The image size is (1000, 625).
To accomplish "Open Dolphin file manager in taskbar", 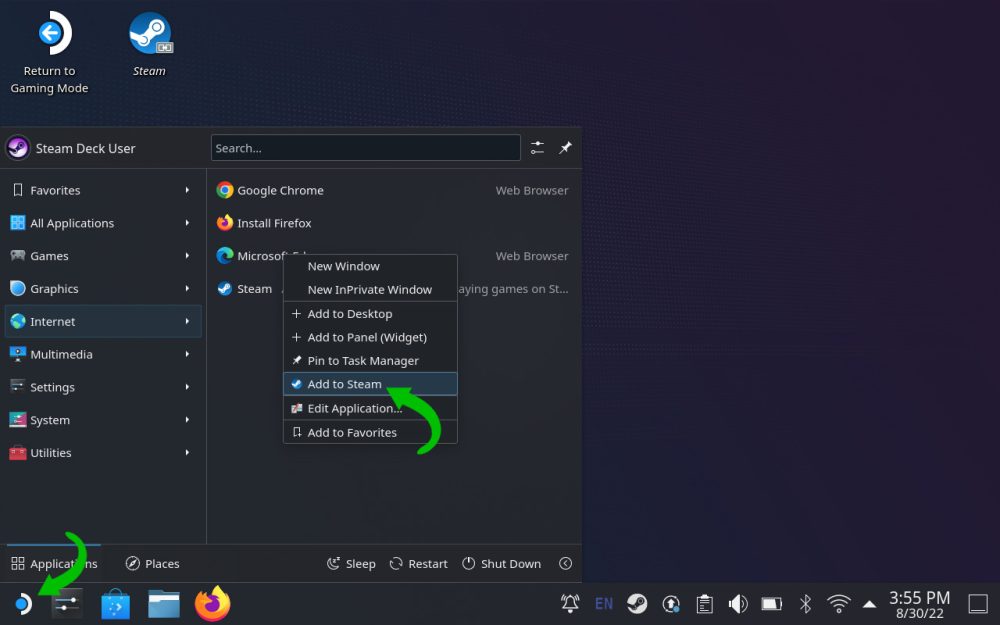I will tap(164, 604).
